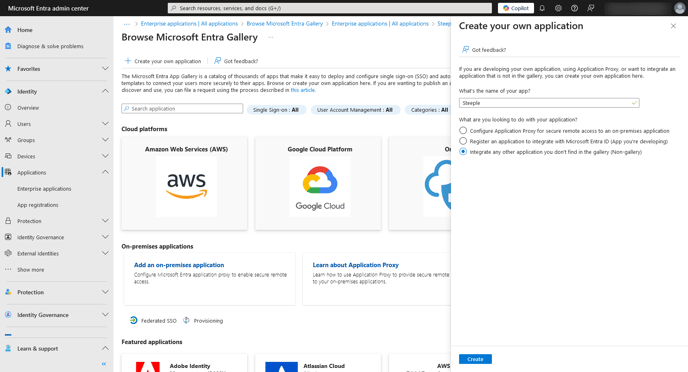Click the Learn & support icon
Screen dimensions: 688x372
pos(8,348)
